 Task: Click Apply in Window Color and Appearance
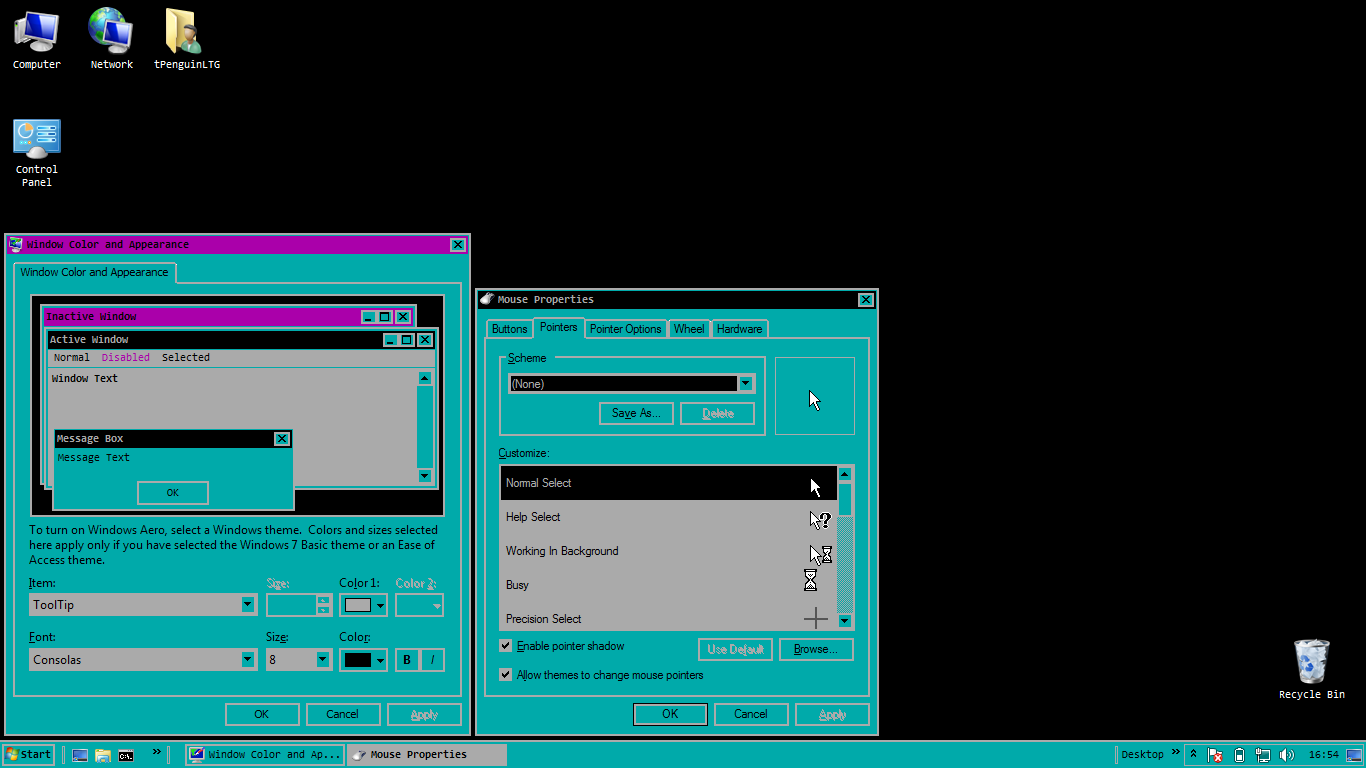[x=424, y=714]
